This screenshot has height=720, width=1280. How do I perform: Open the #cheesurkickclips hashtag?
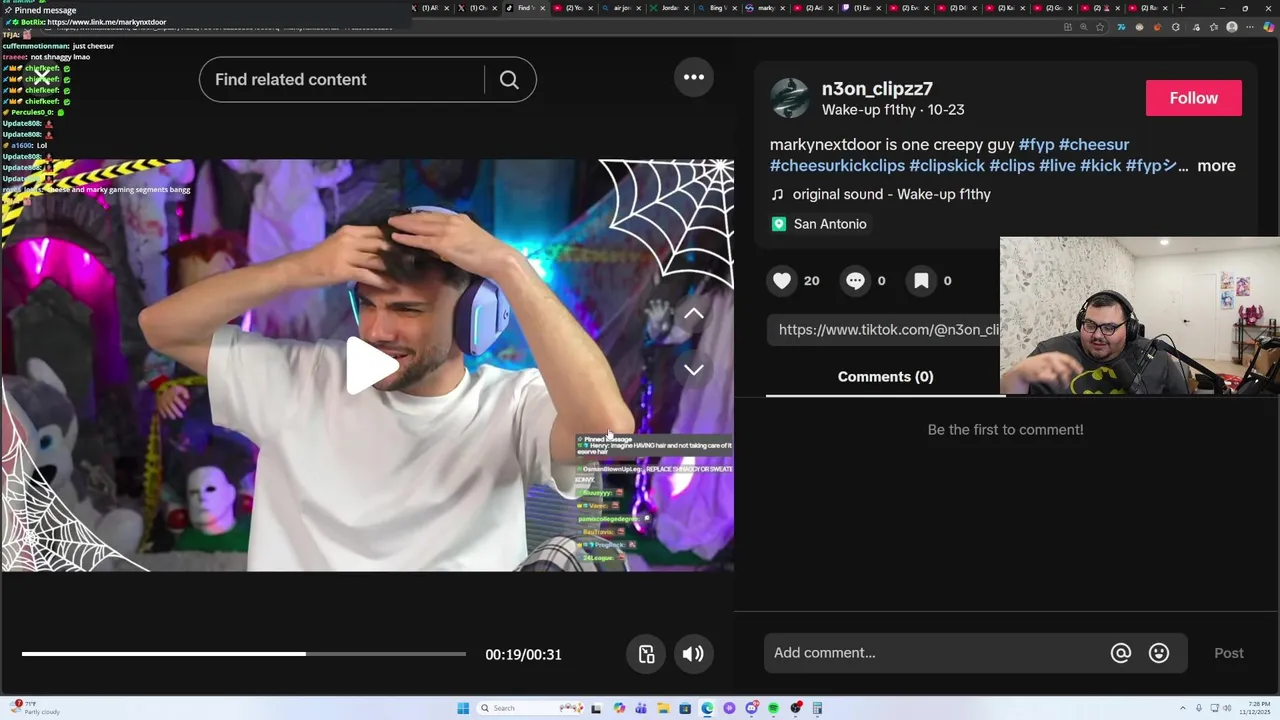click(x=838, y=166)
